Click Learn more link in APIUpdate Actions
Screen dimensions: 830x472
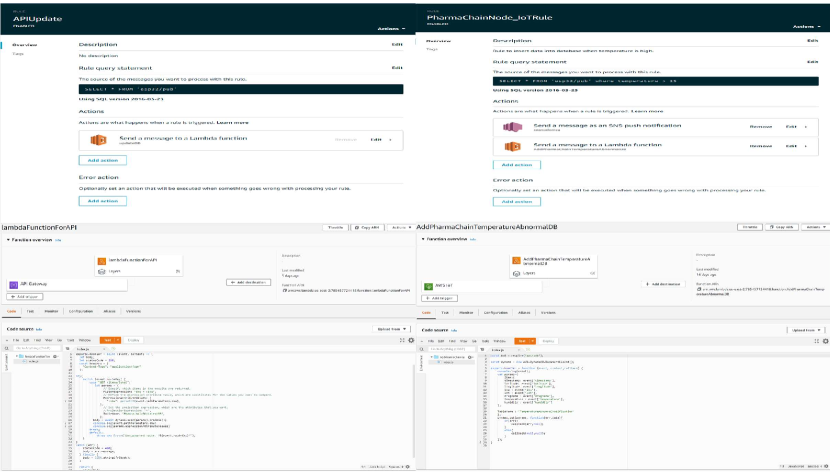tap(232, 123)
